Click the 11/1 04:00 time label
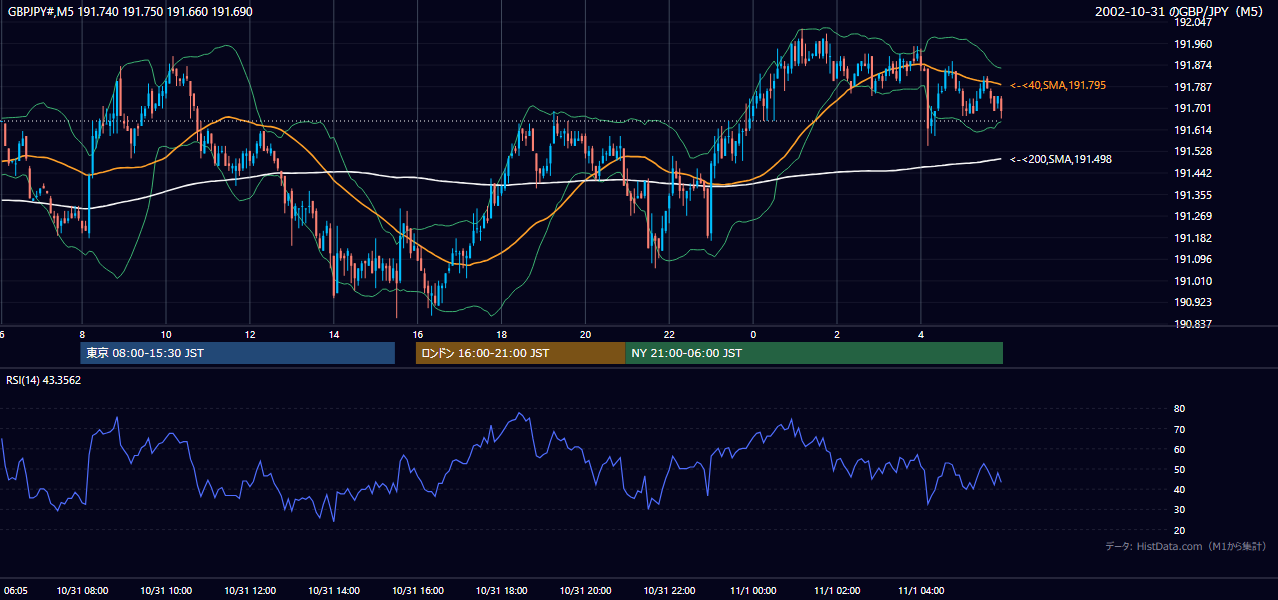This screenshot has width=1278, height=600. point(921,591)
